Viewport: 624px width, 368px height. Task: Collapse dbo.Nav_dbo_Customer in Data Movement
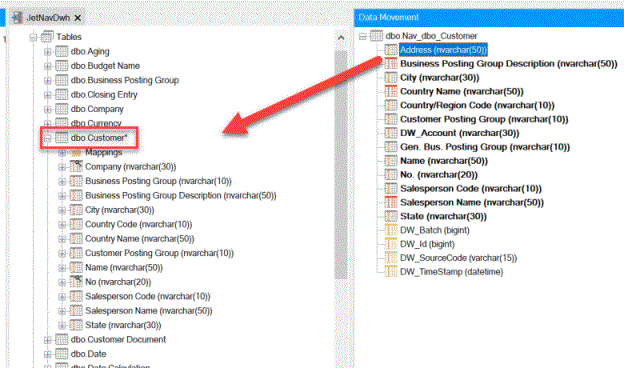362,36
